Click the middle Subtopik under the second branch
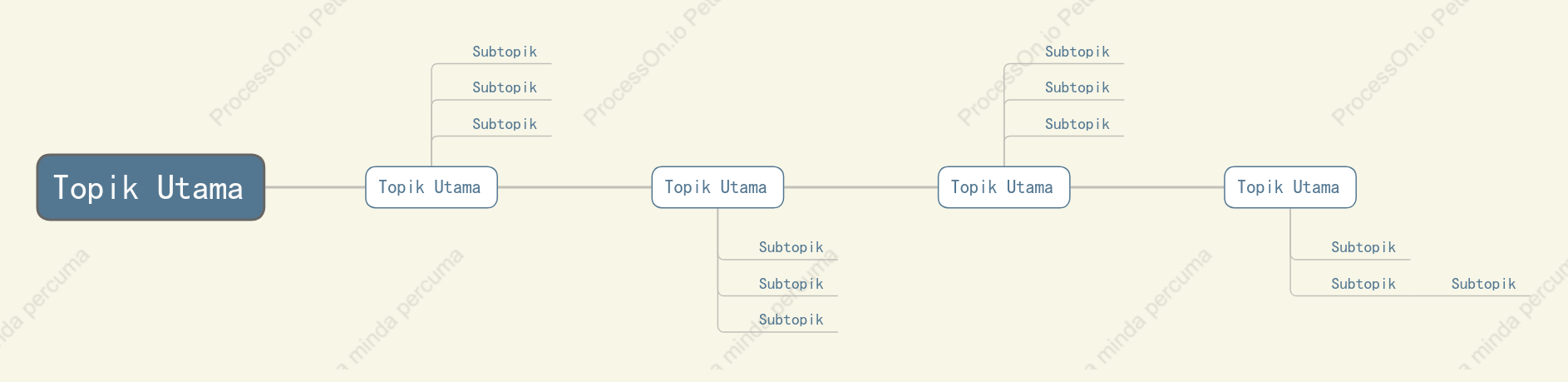This screenshot has height=382, width=1568. point(791,284)
